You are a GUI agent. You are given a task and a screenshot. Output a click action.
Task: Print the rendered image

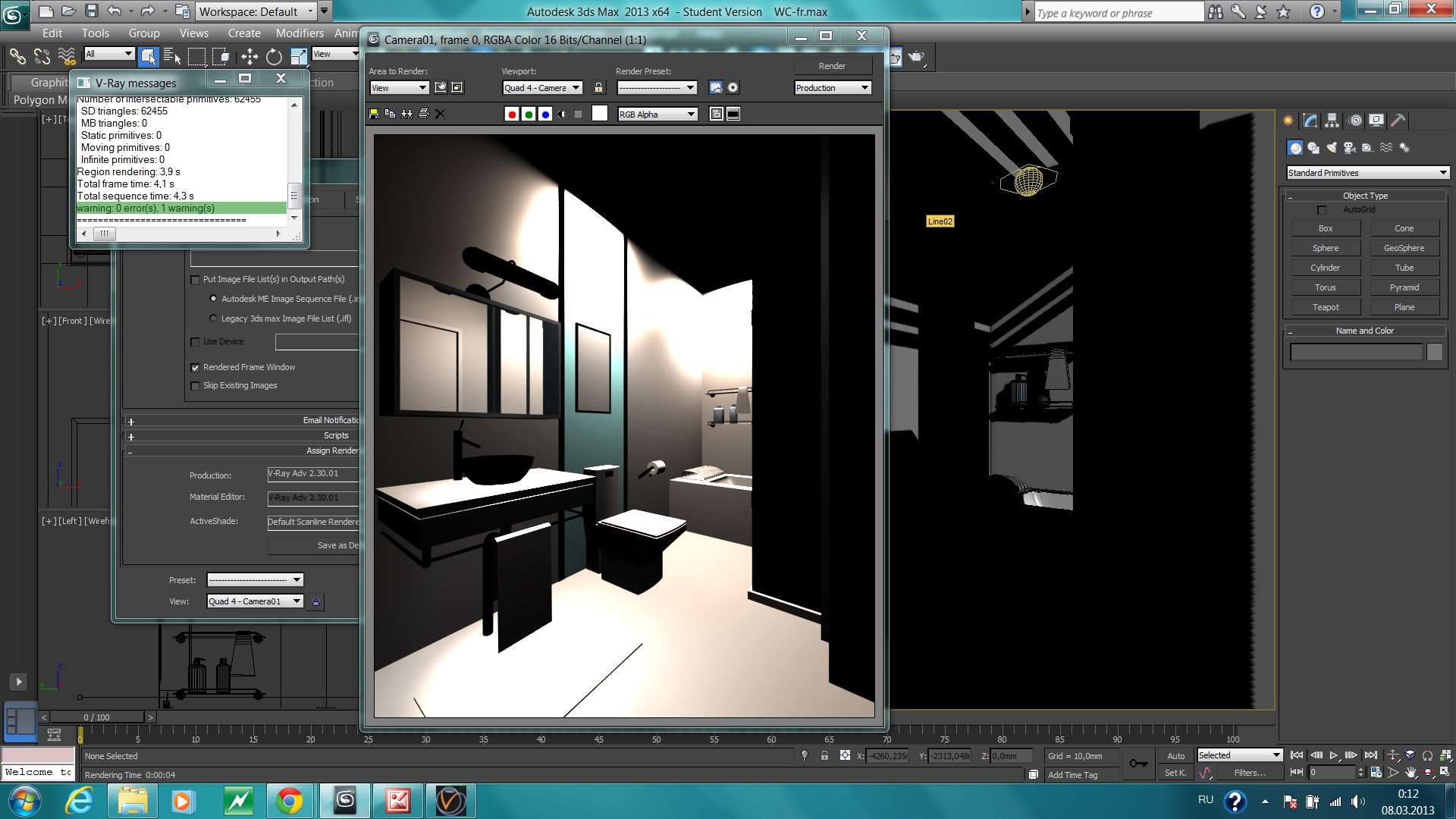pyautogui.click(x=424, y=114)
